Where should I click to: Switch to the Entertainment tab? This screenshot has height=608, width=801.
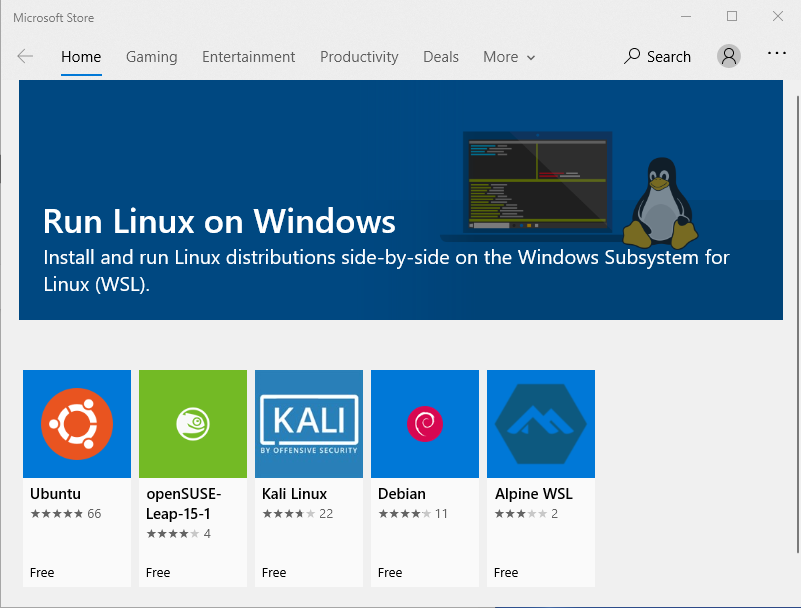[248, 56]
